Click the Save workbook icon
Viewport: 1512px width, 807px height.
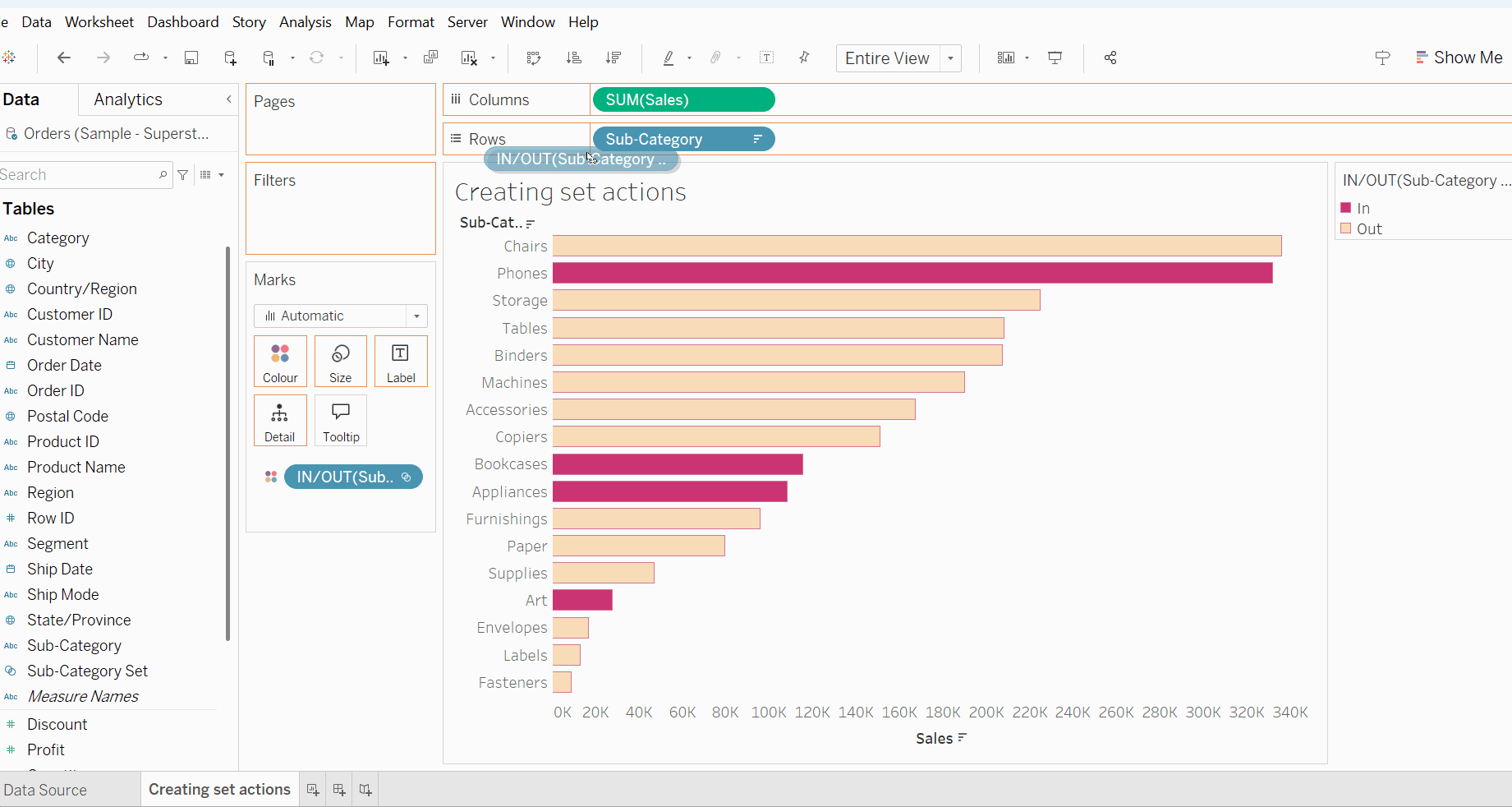pos(191,58)
